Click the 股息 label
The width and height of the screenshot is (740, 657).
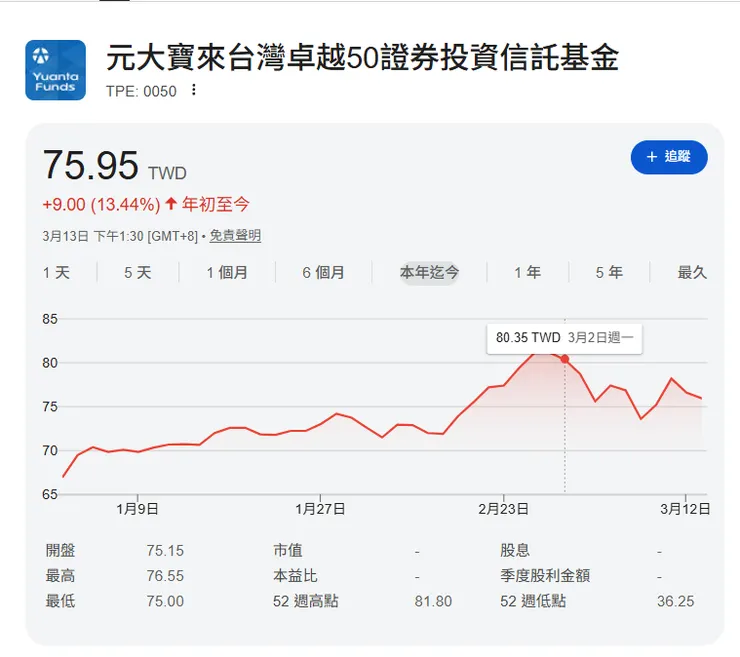[515, 550]
